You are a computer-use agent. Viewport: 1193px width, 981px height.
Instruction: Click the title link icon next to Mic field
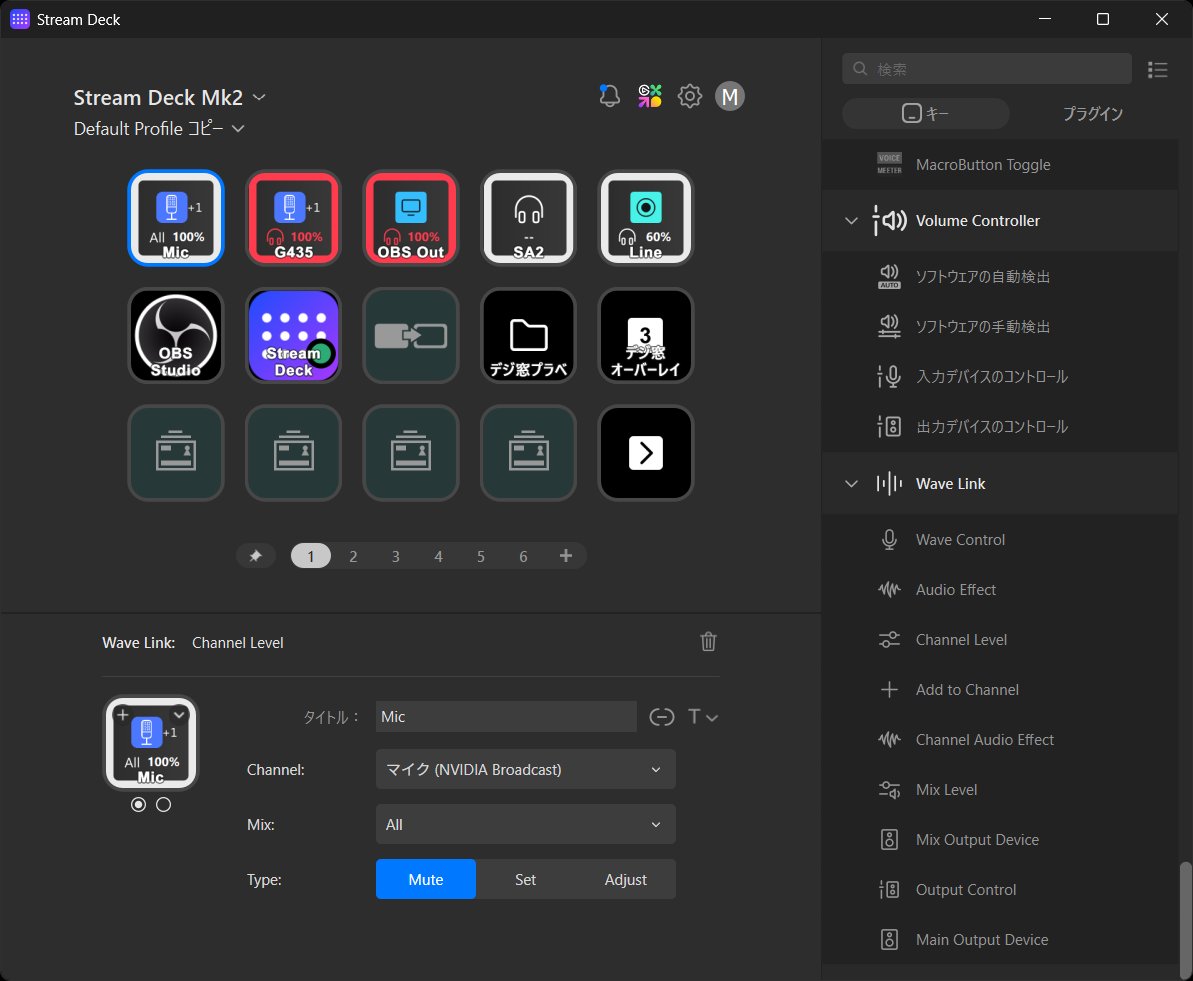pyautogui.click(x=662, y=717)
